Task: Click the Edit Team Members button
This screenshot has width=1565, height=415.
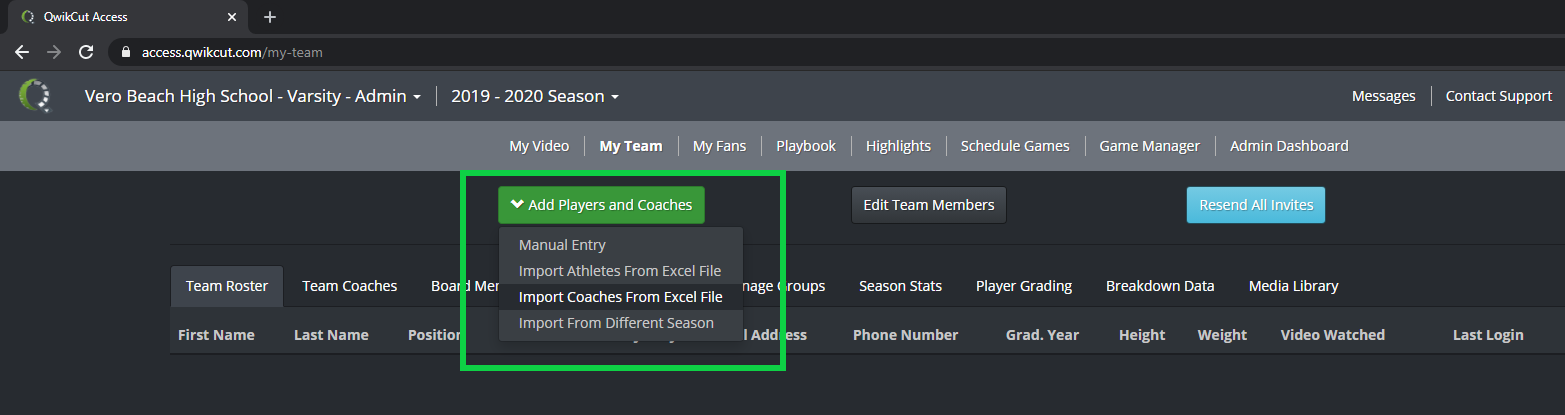Action: 929,205
